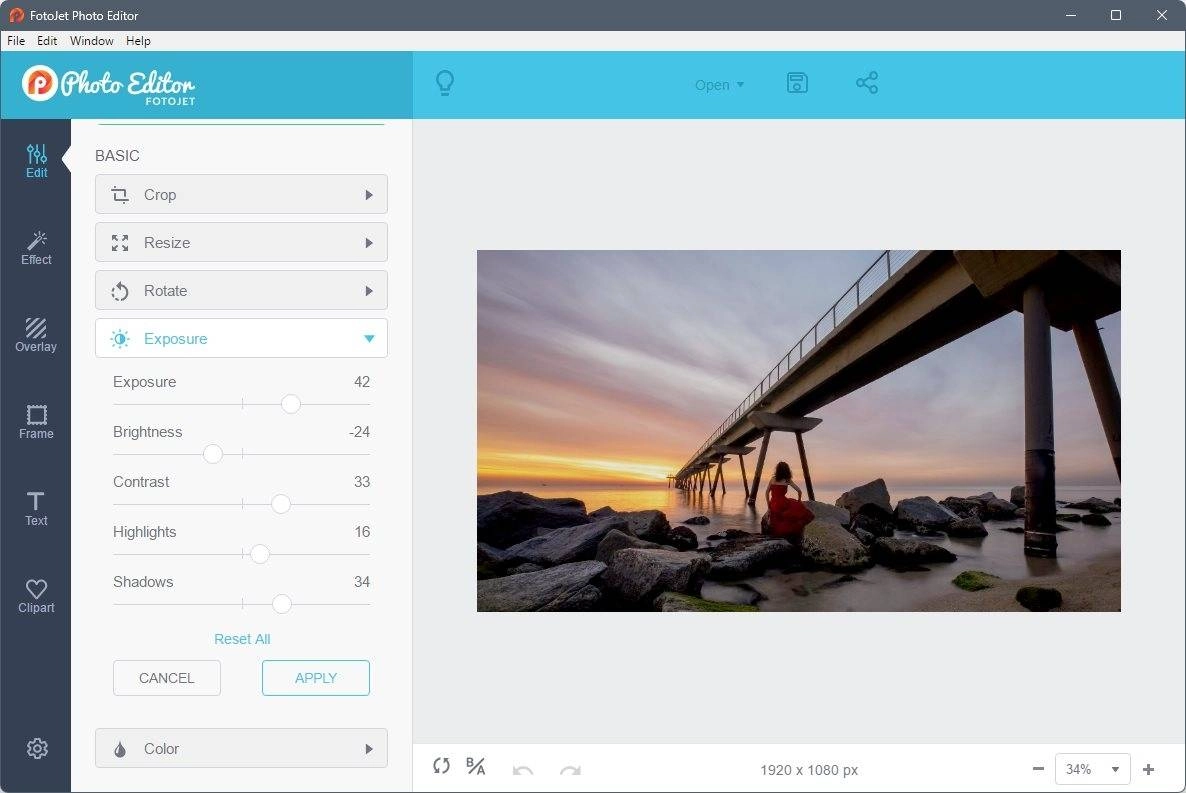Click the pier sunset photo on canvas
The height and width of the screenshot is (793, 1186).
pos(799,431)
